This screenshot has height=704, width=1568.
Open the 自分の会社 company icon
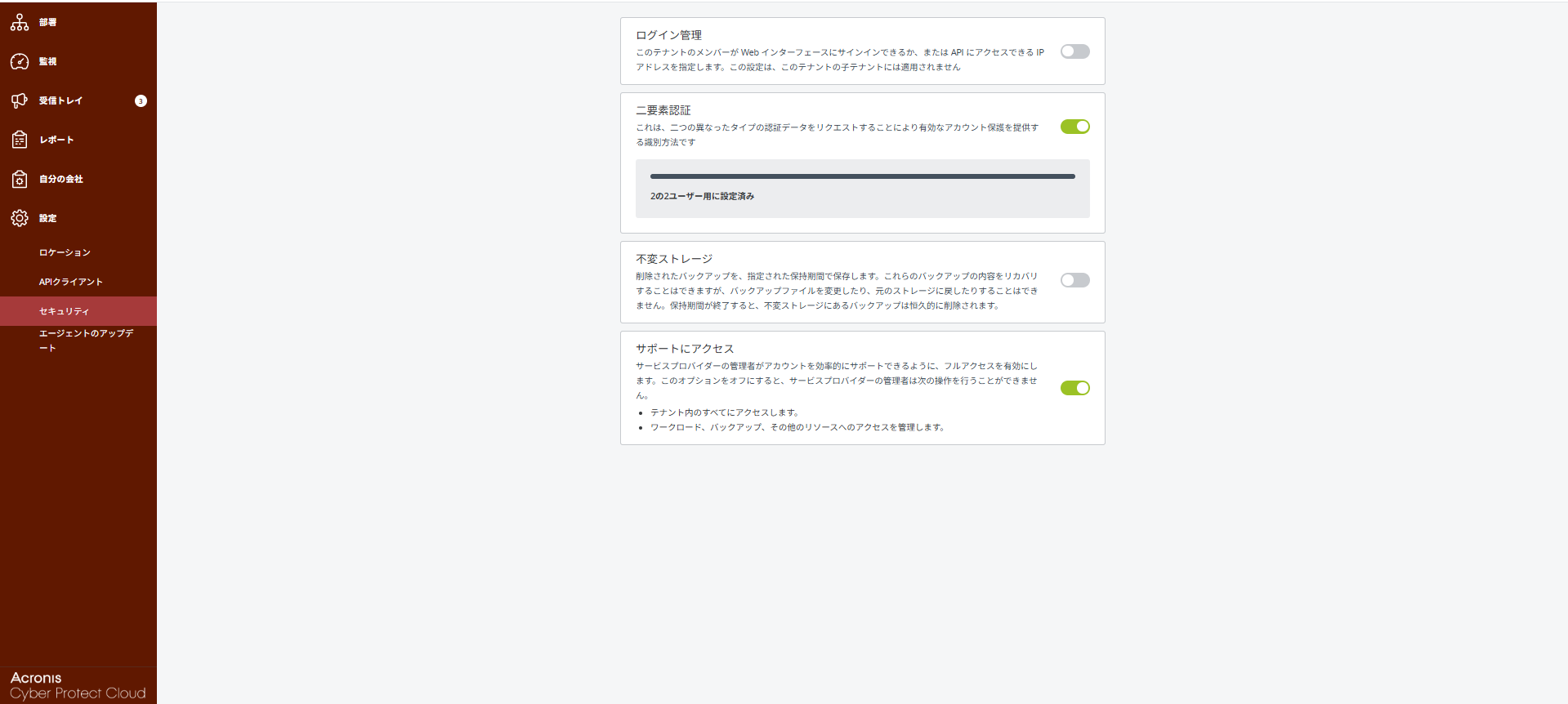(x=20, y=179)
